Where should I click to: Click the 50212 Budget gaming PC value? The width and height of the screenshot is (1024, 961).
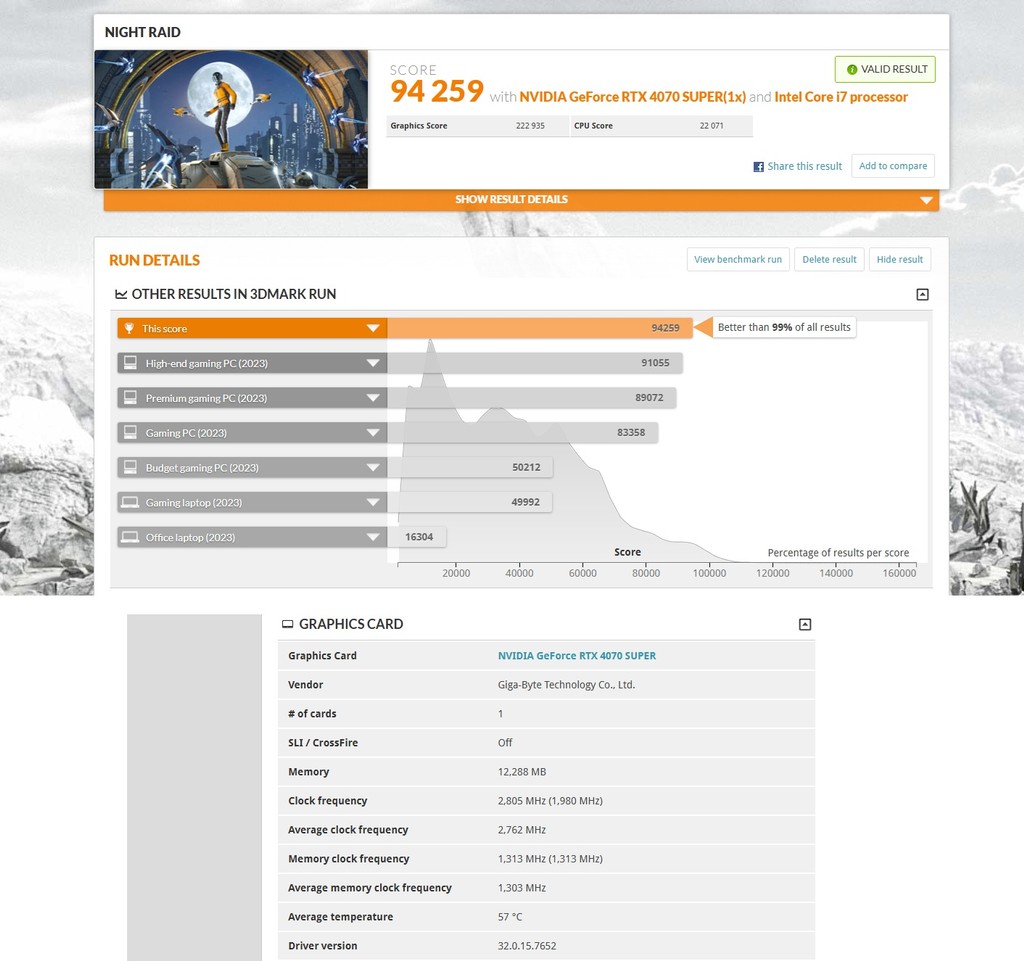tap(526, 467)
